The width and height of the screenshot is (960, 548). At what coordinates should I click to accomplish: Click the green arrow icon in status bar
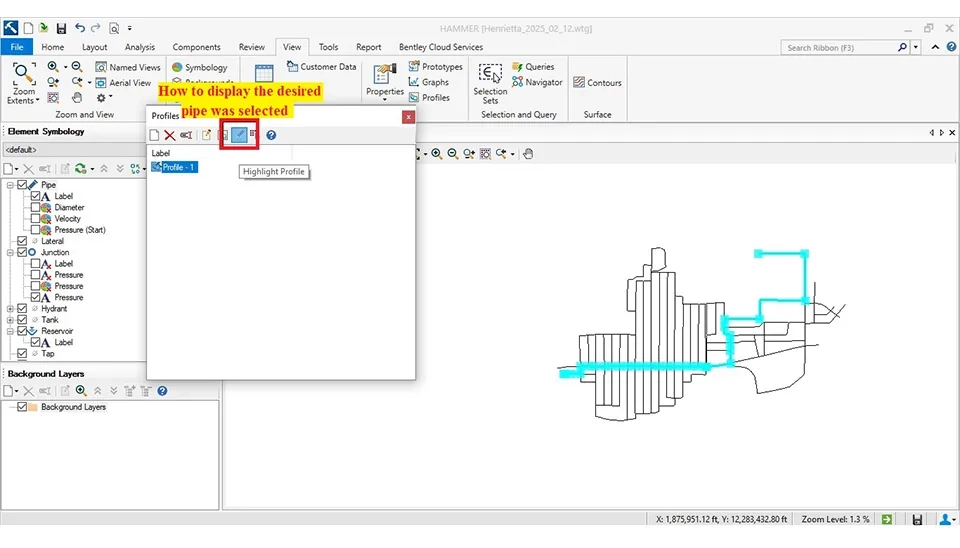[x=887, y=519]
